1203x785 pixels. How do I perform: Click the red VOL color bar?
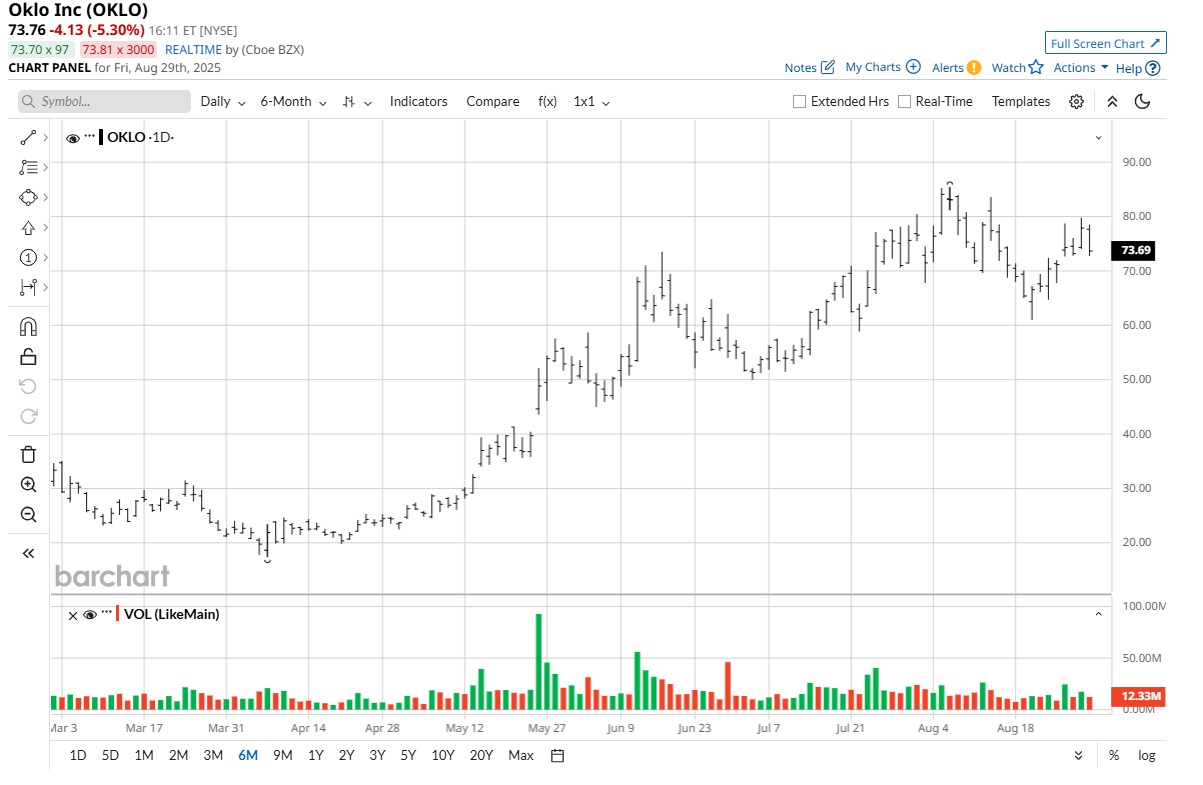119,614
